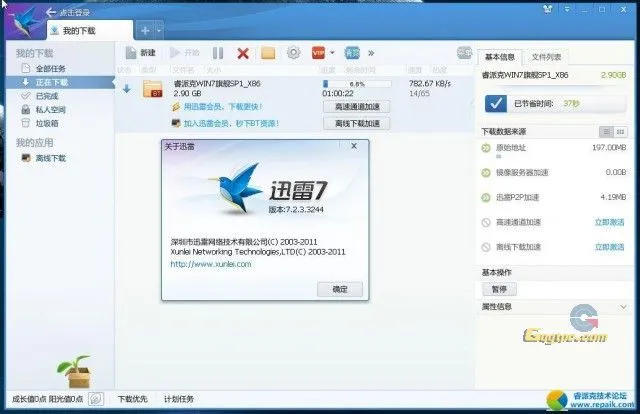Click the link 加入迅雷会员，秒下BT资源！
The image size is (640, 414).
[x=231, y=123]
